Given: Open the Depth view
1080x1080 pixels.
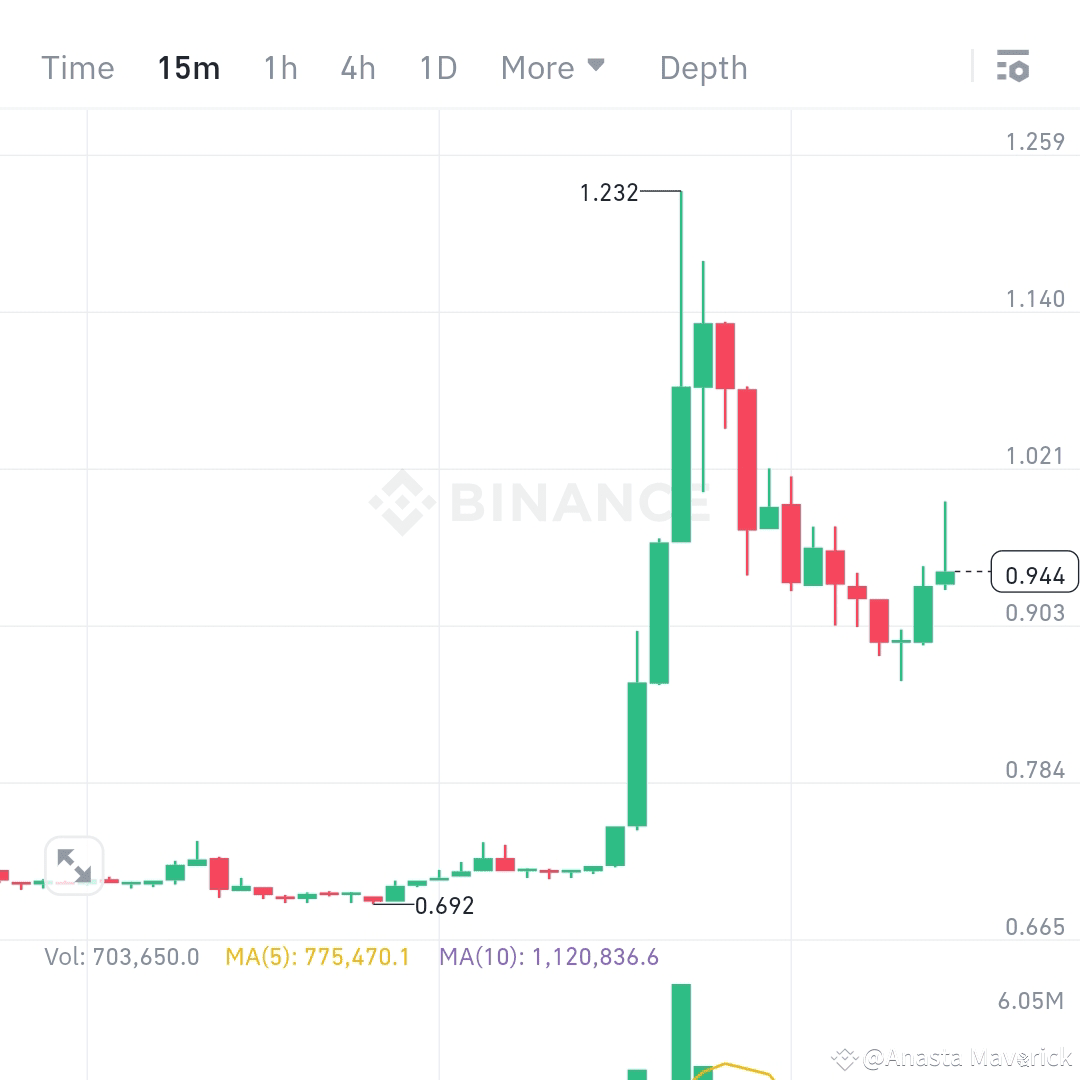Looking at the screenshot, I should (x=703, y=67).
